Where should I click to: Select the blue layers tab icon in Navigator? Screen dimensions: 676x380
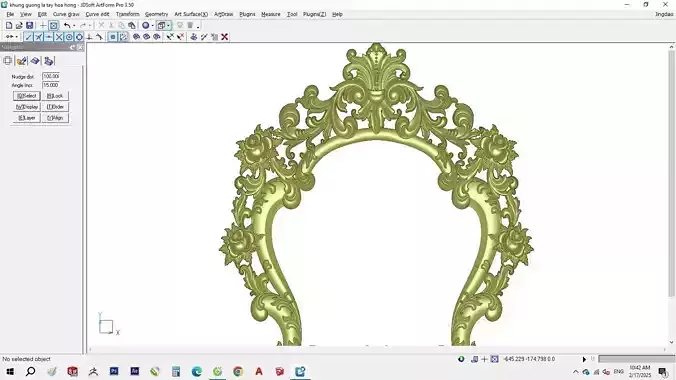point(35,61)
